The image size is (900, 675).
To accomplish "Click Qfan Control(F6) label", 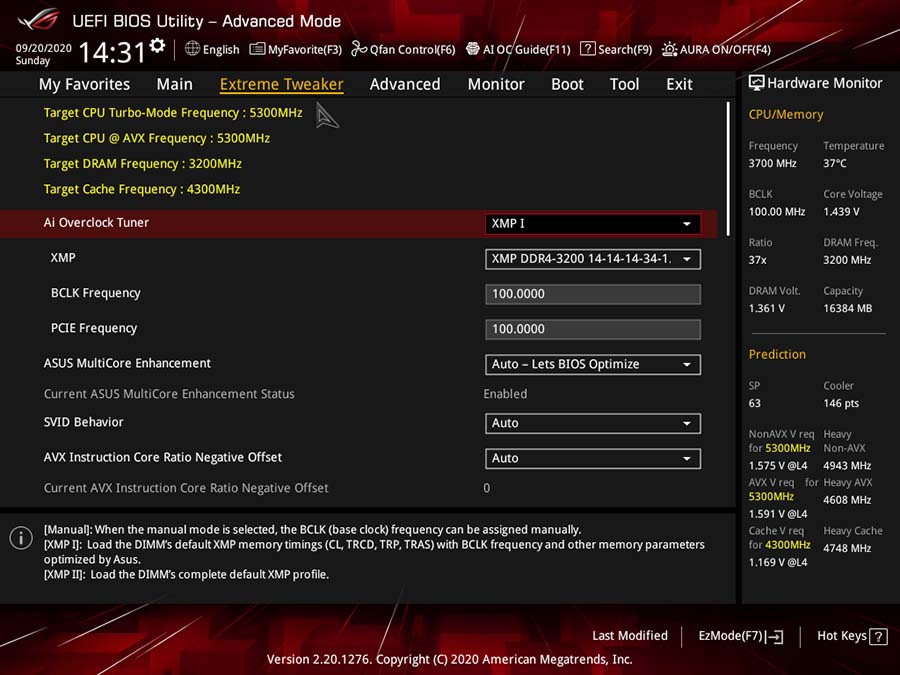I will point(412,50).
